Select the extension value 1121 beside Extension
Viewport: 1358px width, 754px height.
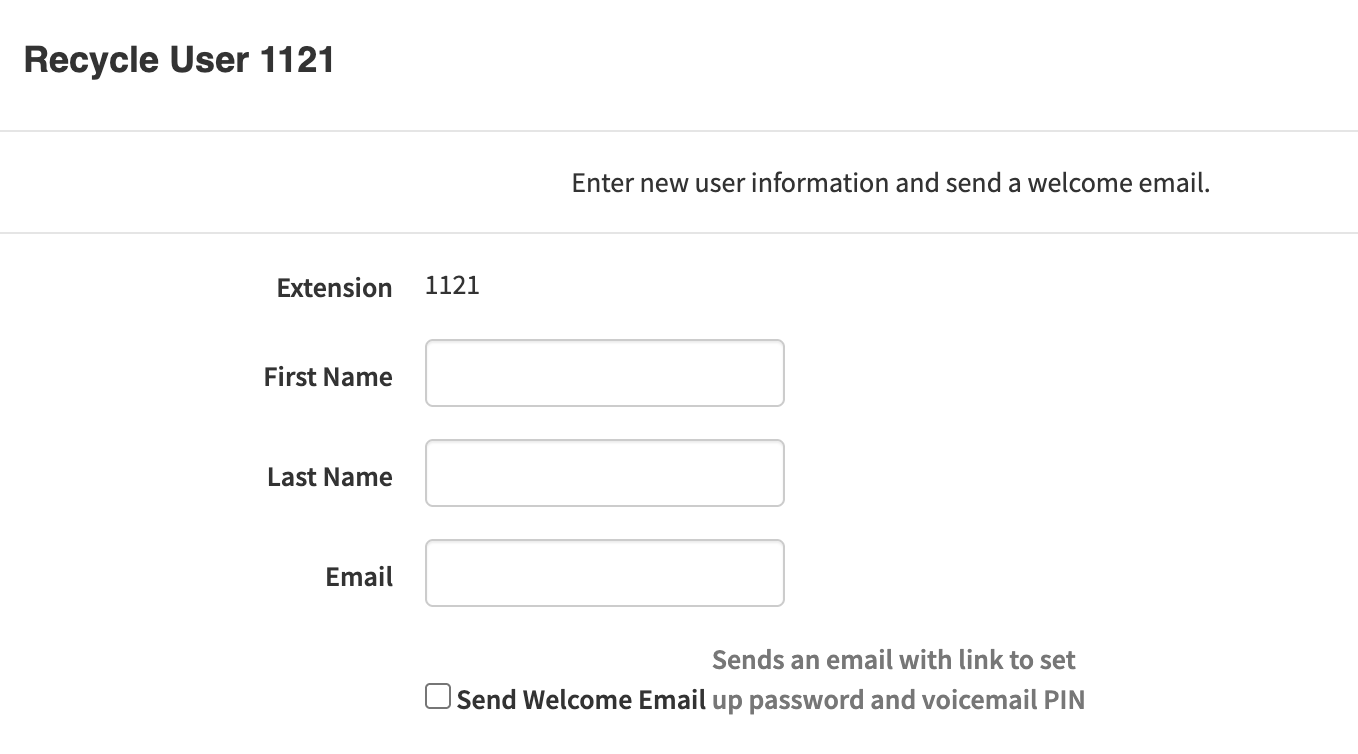tap(452, 286)
